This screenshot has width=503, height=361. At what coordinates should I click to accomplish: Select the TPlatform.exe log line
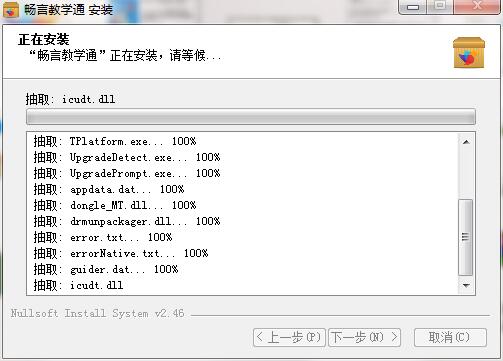point(115,141)
